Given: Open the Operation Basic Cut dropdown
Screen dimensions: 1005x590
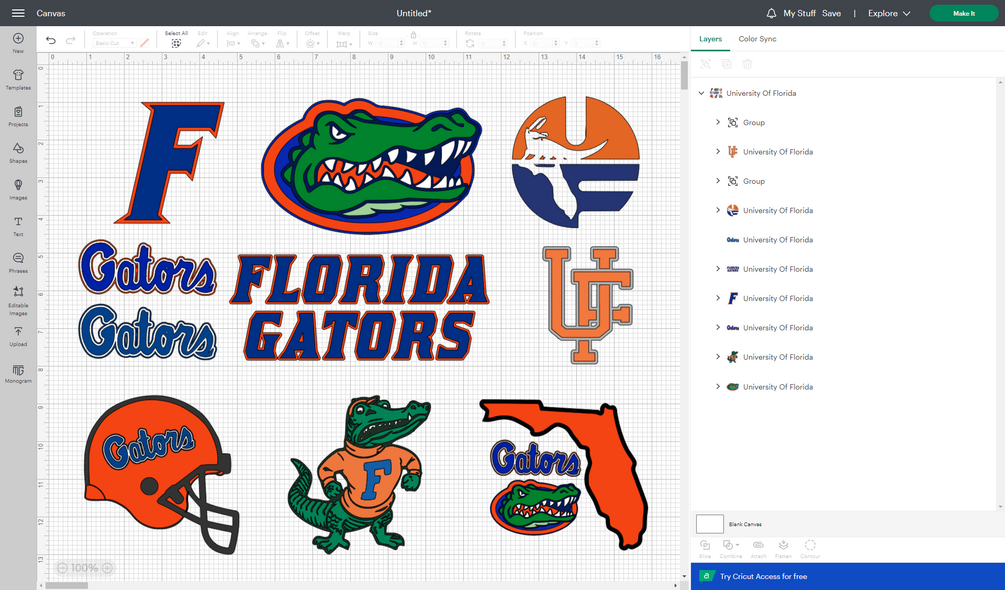Looking at the screenshot, I should pyautogui.click(x=114, y=43).
